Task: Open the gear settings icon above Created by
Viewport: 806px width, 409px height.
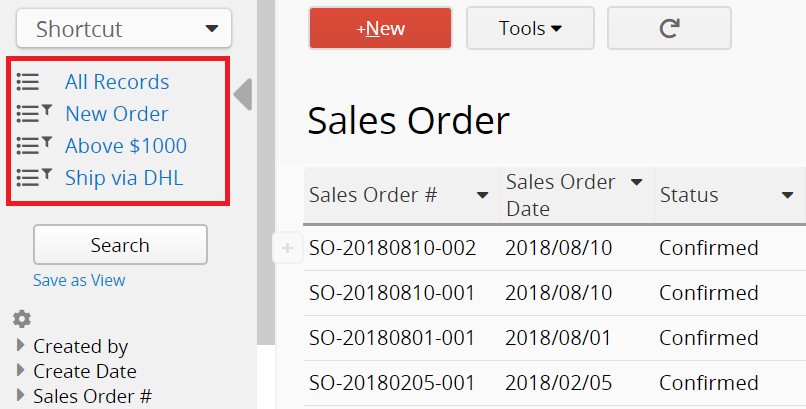Action: coord(22,319)
